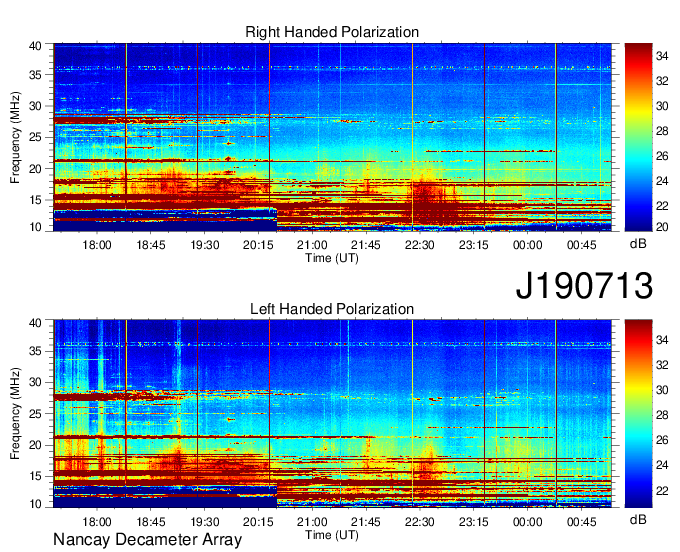This screenshot has width=680, height=552.
Task: Click the 30 dB label on the left-handed colorbar
Action: 662,390
